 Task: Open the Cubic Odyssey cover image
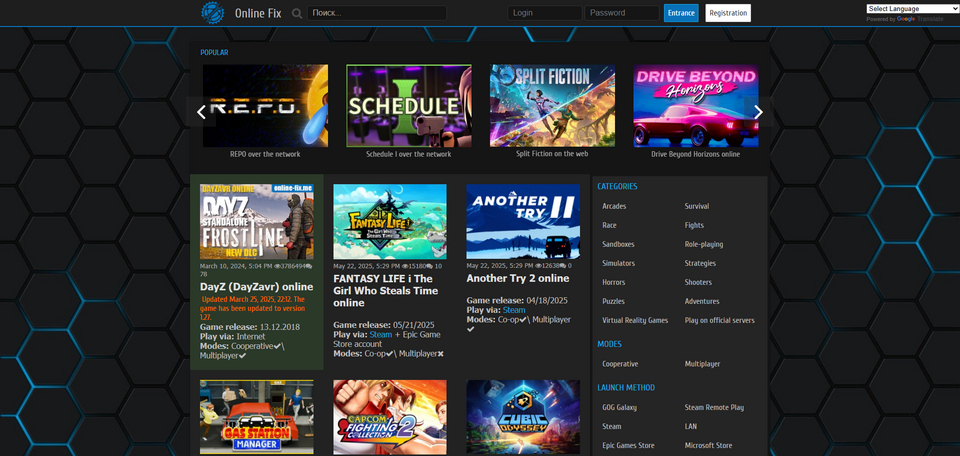(523, 417)
